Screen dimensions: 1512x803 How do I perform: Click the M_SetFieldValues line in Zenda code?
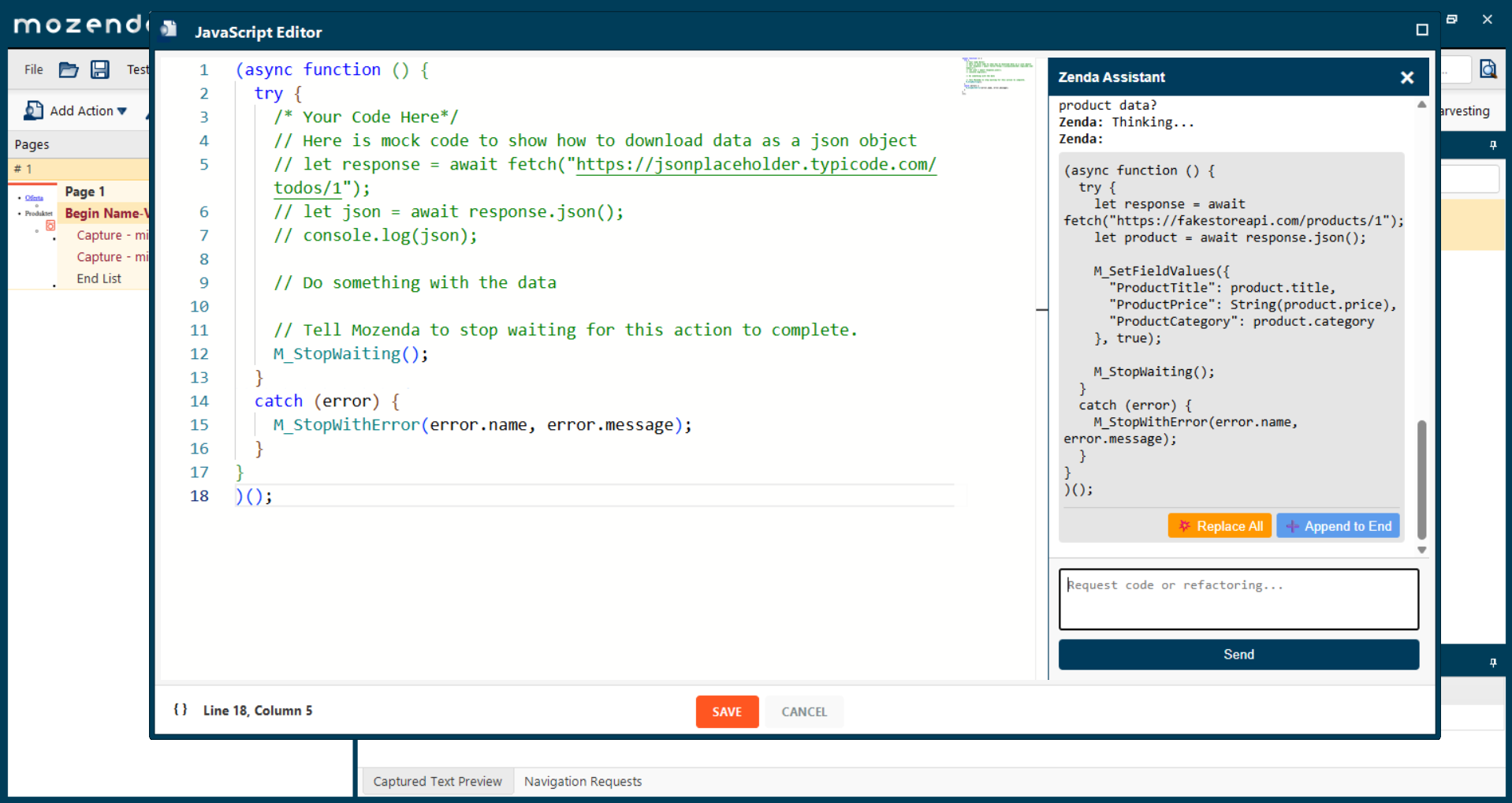(1161, 271)
